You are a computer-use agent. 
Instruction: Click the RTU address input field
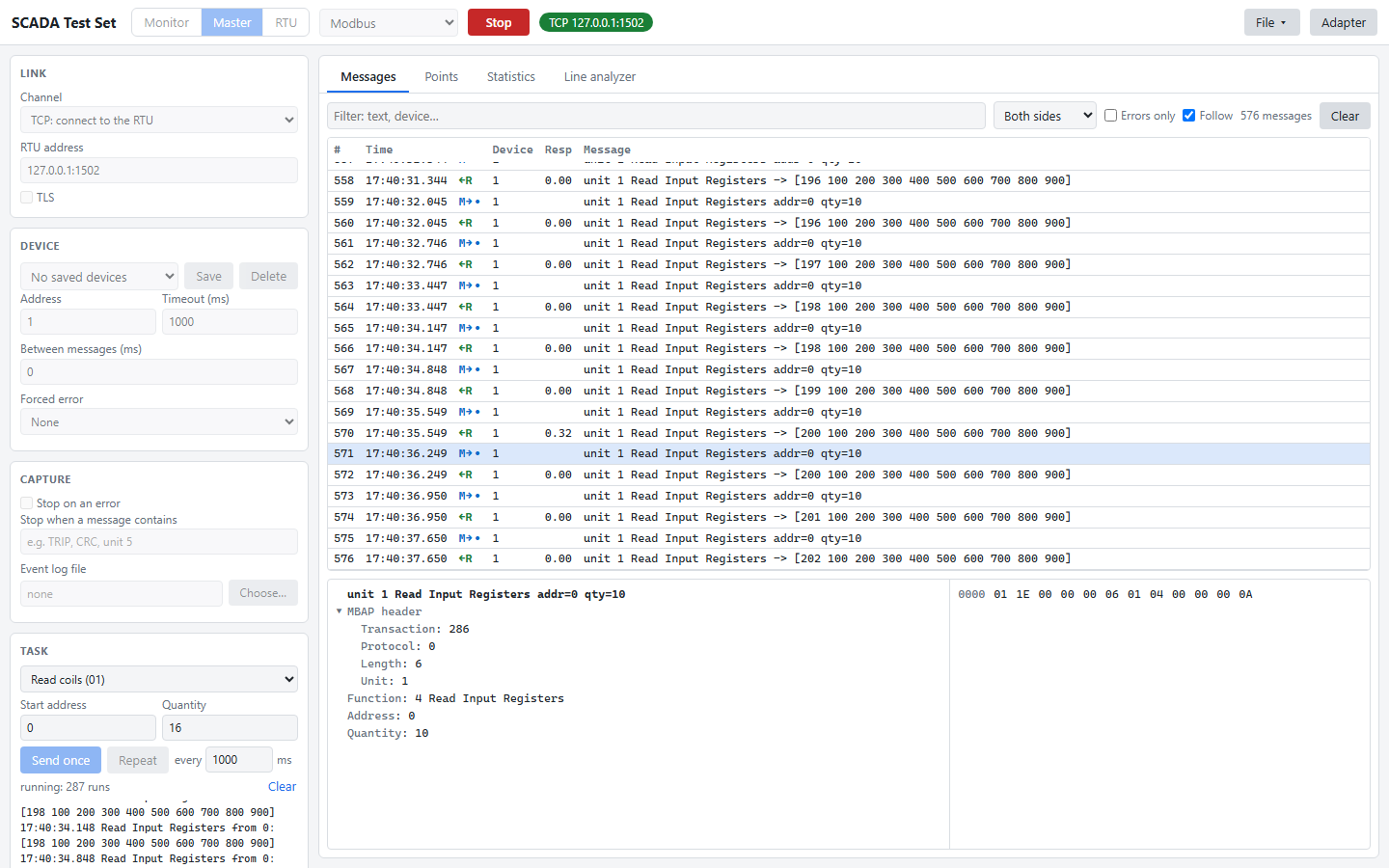click(159, 170)
